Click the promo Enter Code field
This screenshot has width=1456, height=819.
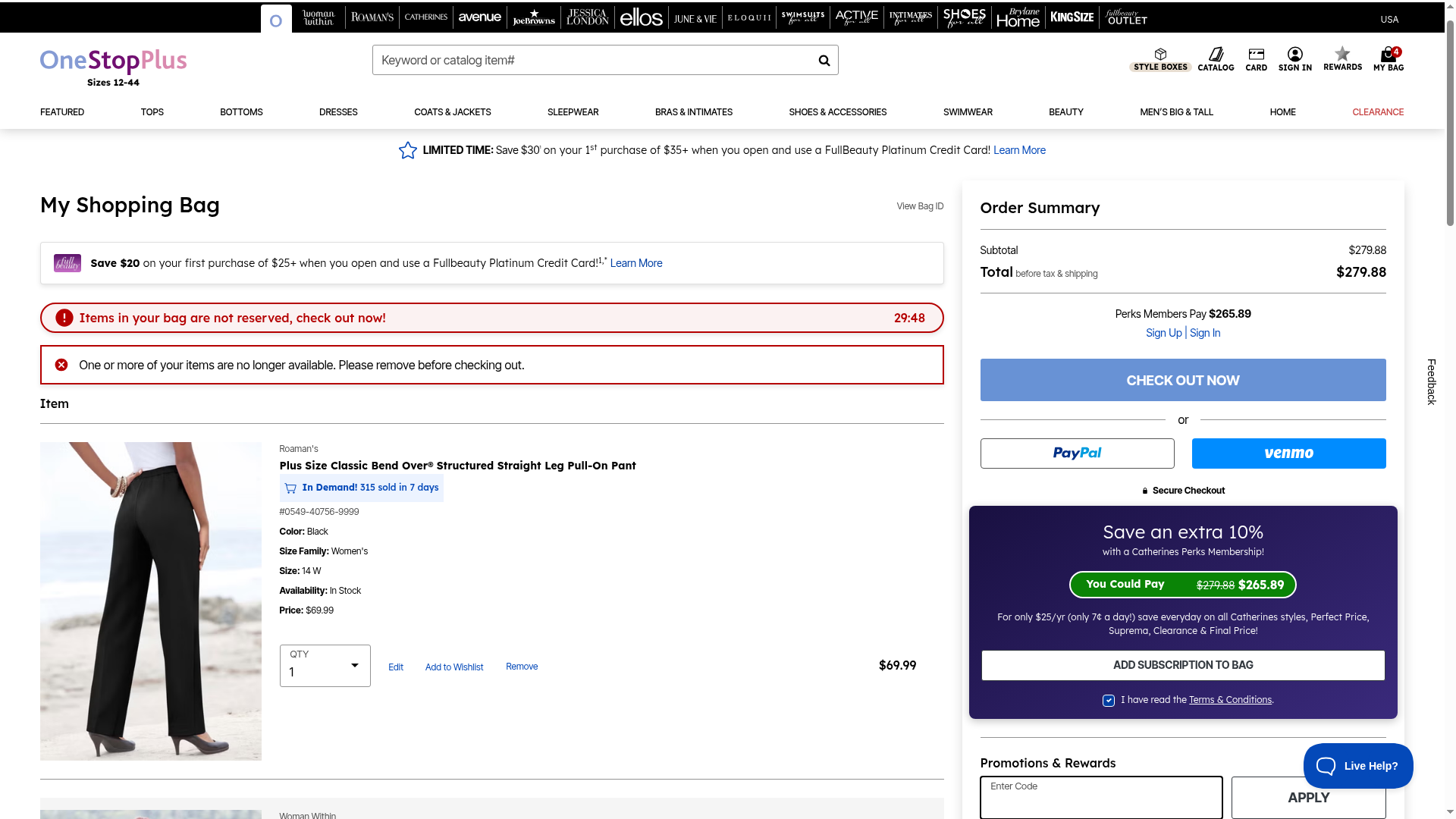coord(1100,798)
